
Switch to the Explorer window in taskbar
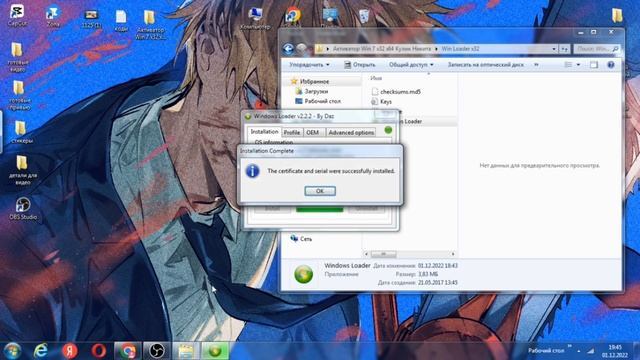pos(186,351)
